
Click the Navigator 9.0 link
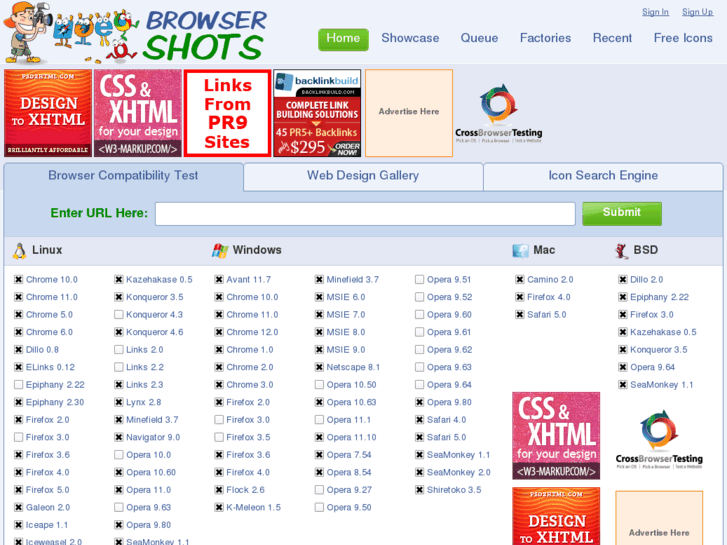pos(153,437)
